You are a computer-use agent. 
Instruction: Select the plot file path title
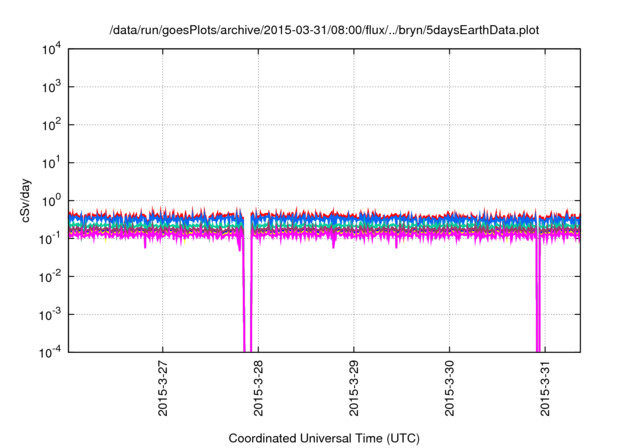324,30
